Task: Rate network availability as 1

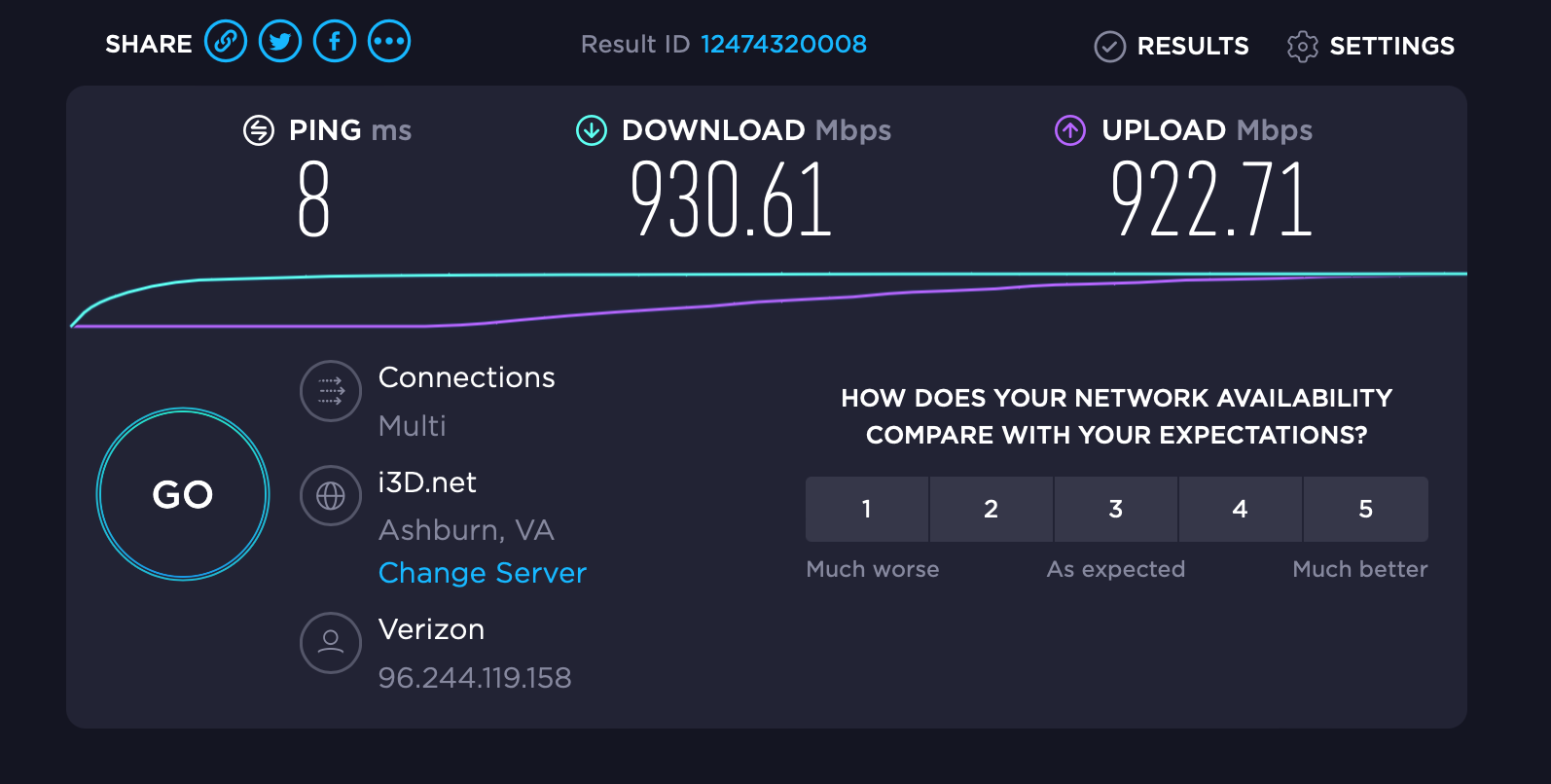Action: (x=866, y=509)
